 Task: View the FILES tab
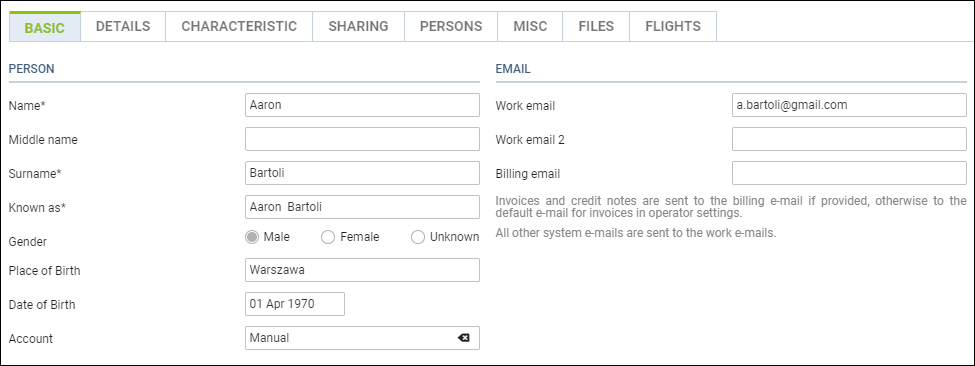tap(596, 27)
